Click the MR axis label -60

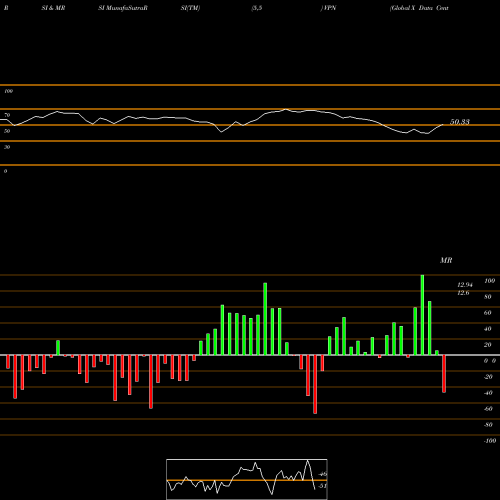tap(488, 409)
